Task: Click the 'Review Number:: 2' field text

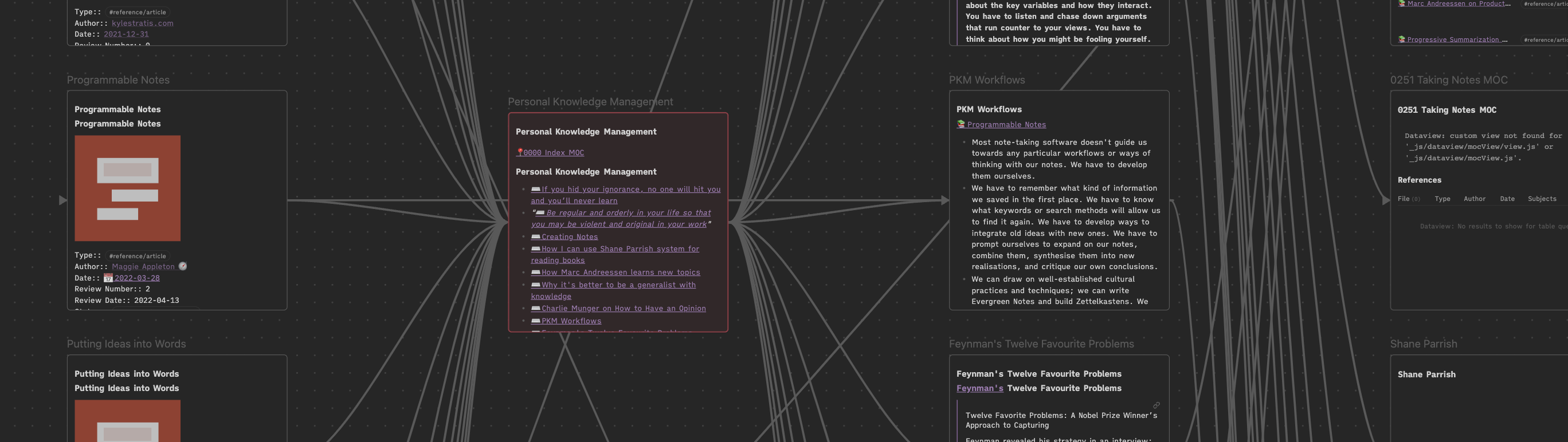Action: [112, 289]
